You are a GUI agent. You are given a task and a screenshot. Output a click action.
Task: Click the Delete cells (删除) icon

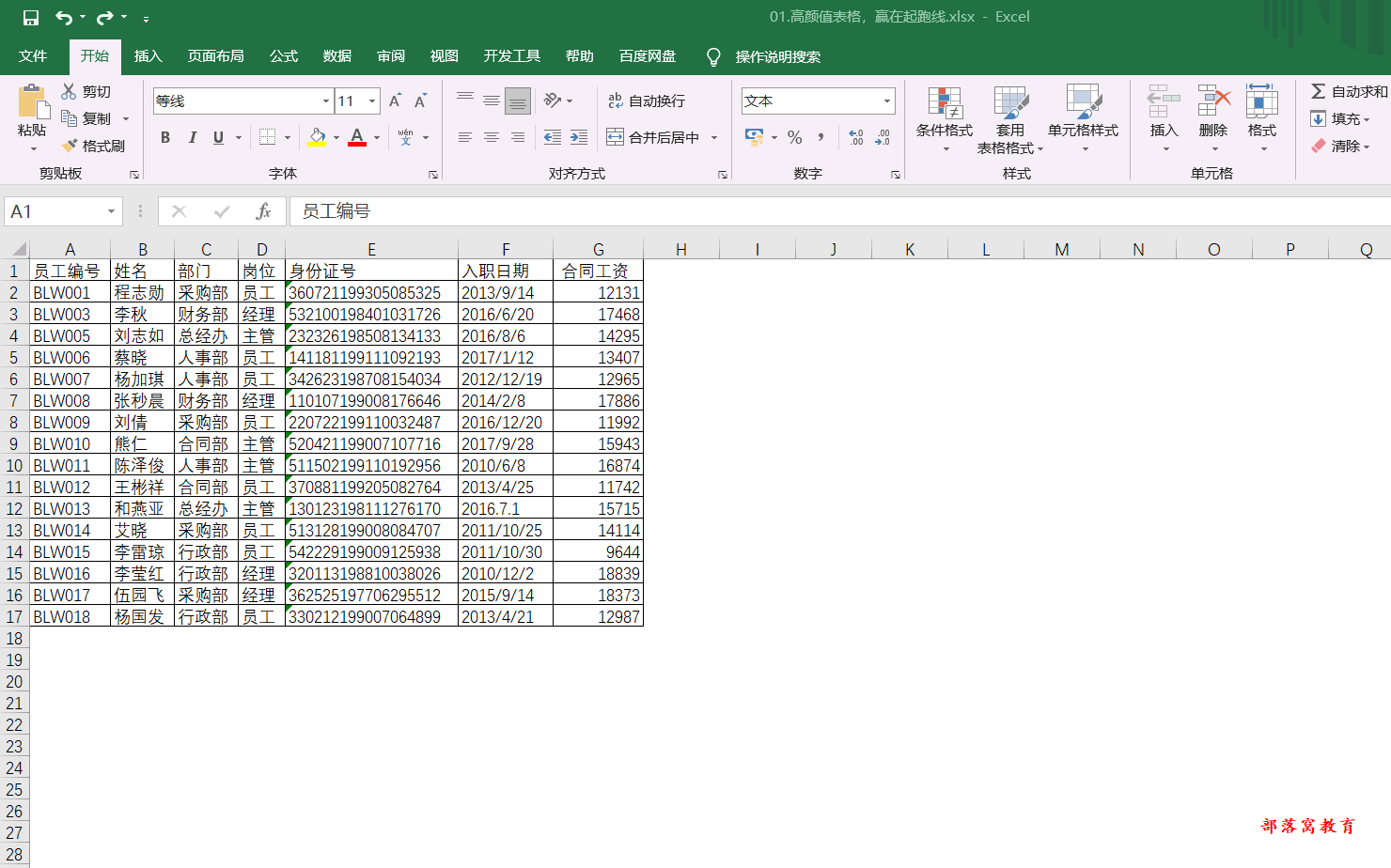1213,101
